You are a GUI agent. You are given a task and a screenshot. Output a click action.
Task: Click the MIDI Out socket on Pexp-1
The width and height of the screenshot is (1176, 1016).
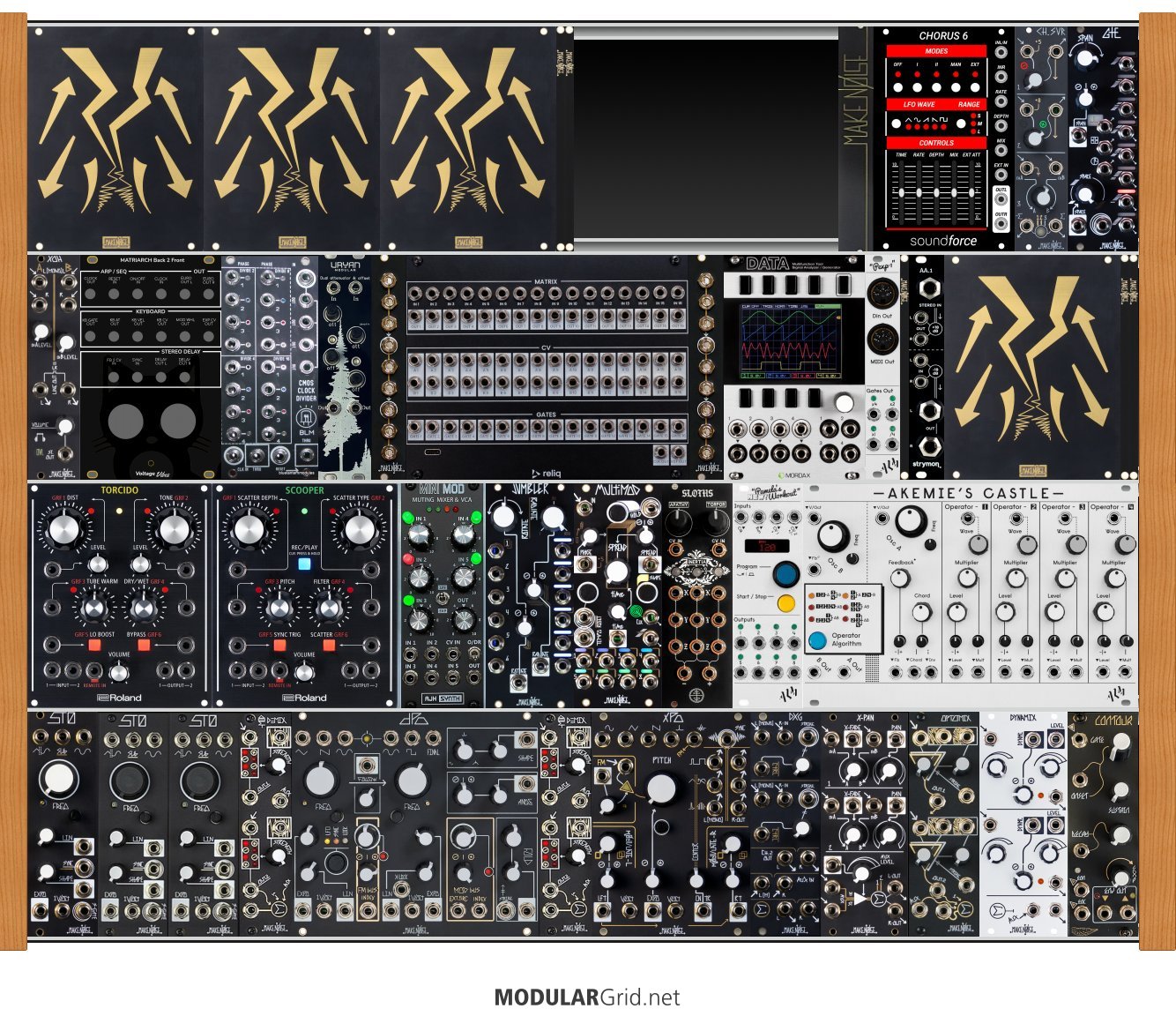[x=882, y=339]
